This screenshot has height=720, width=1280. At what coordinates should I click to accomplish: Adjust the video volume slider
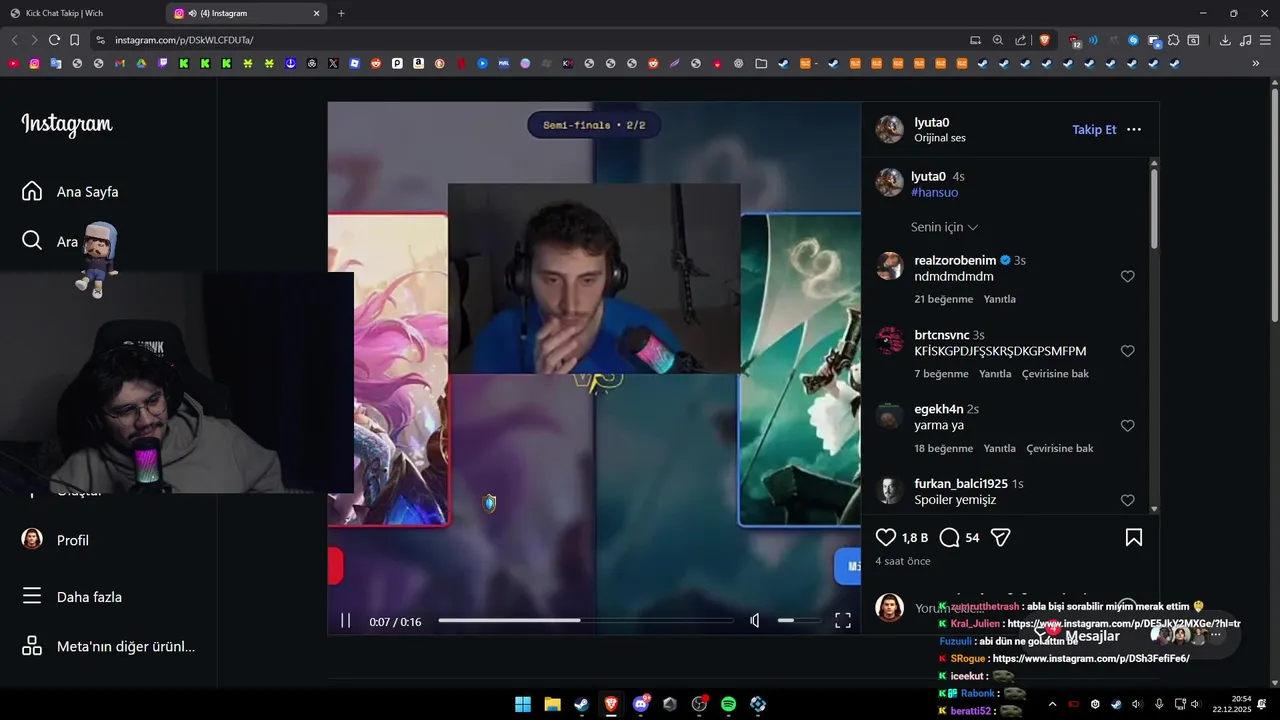tap(798, 621)
